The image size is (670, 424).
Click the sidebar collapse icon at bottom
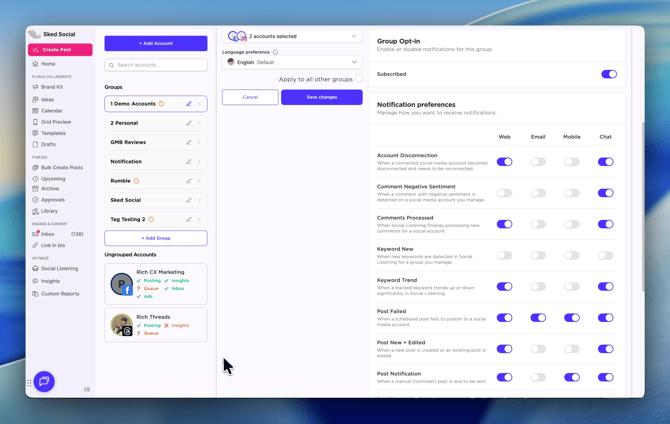pos(87,389)
